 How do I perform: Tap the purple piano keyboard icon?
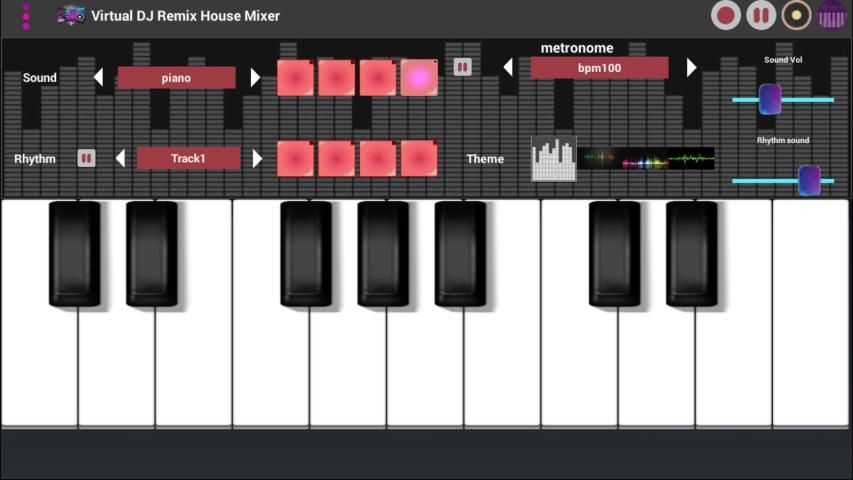coord(832,15)
